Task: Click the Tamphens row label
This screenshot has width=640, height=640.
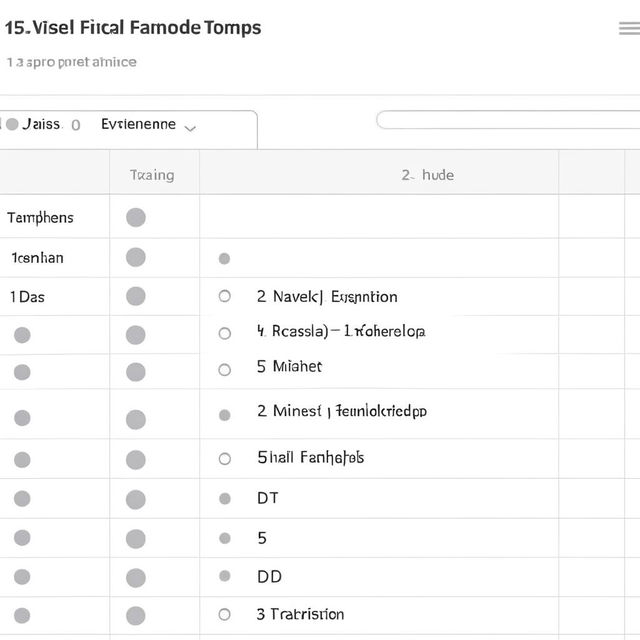Action: (40, 218)
